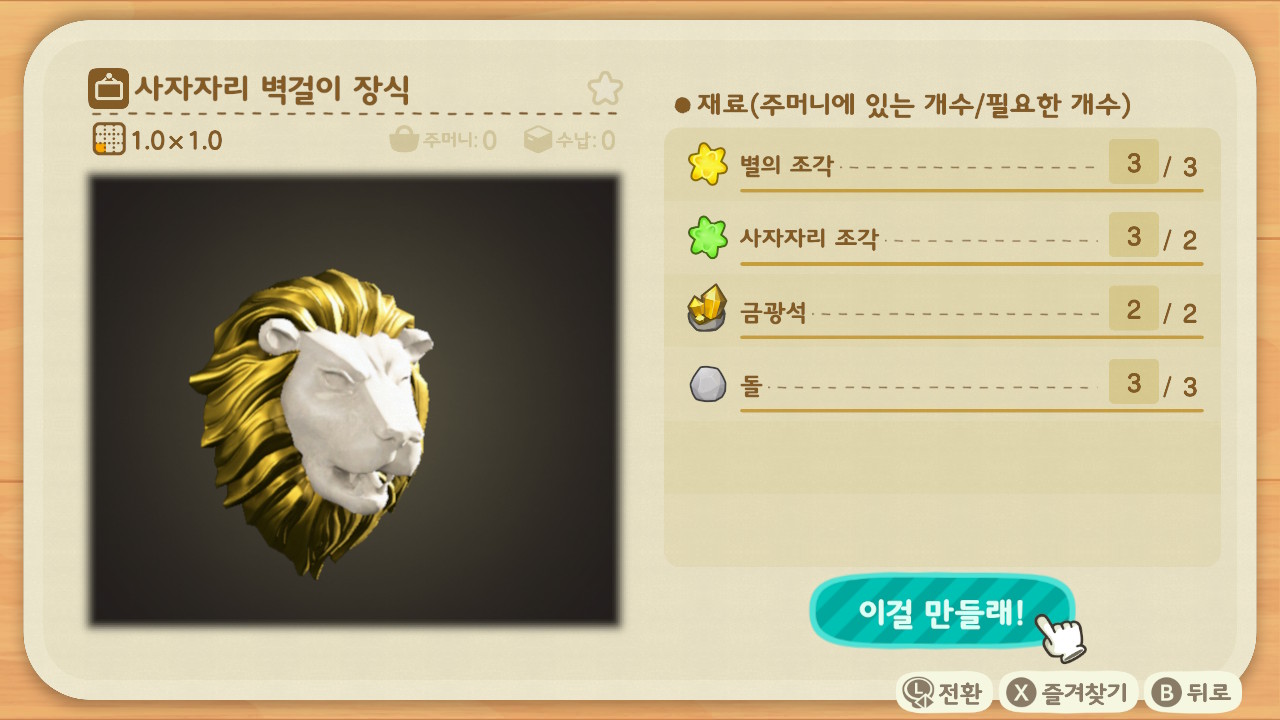Click the B 뒤로 back button
1280x720 pixels.
click(1194, 692)
